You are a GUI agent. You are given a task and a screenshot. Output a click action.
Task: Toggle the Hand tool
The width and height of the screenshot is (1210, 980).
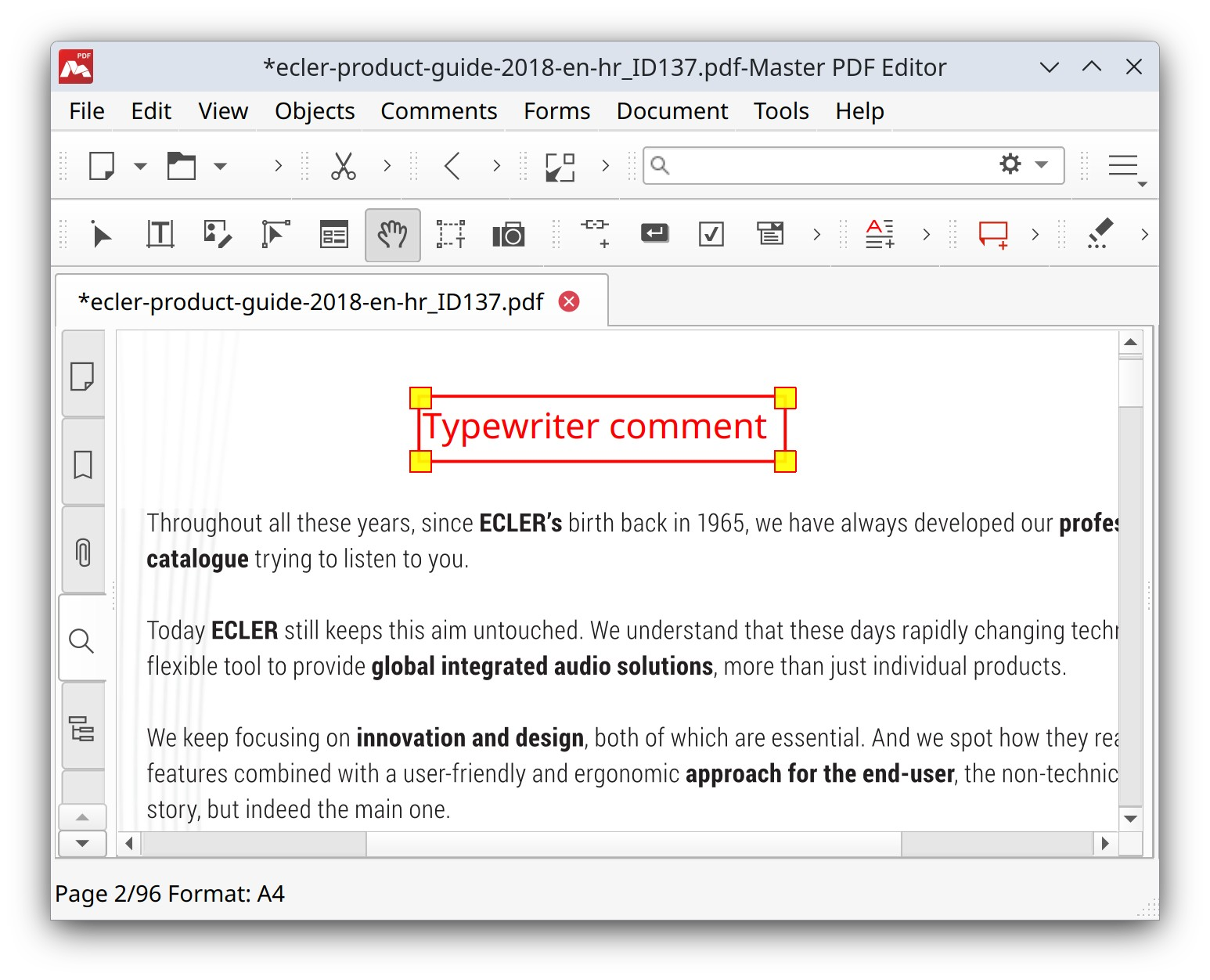pyautogui.click(x=393, y=235)
